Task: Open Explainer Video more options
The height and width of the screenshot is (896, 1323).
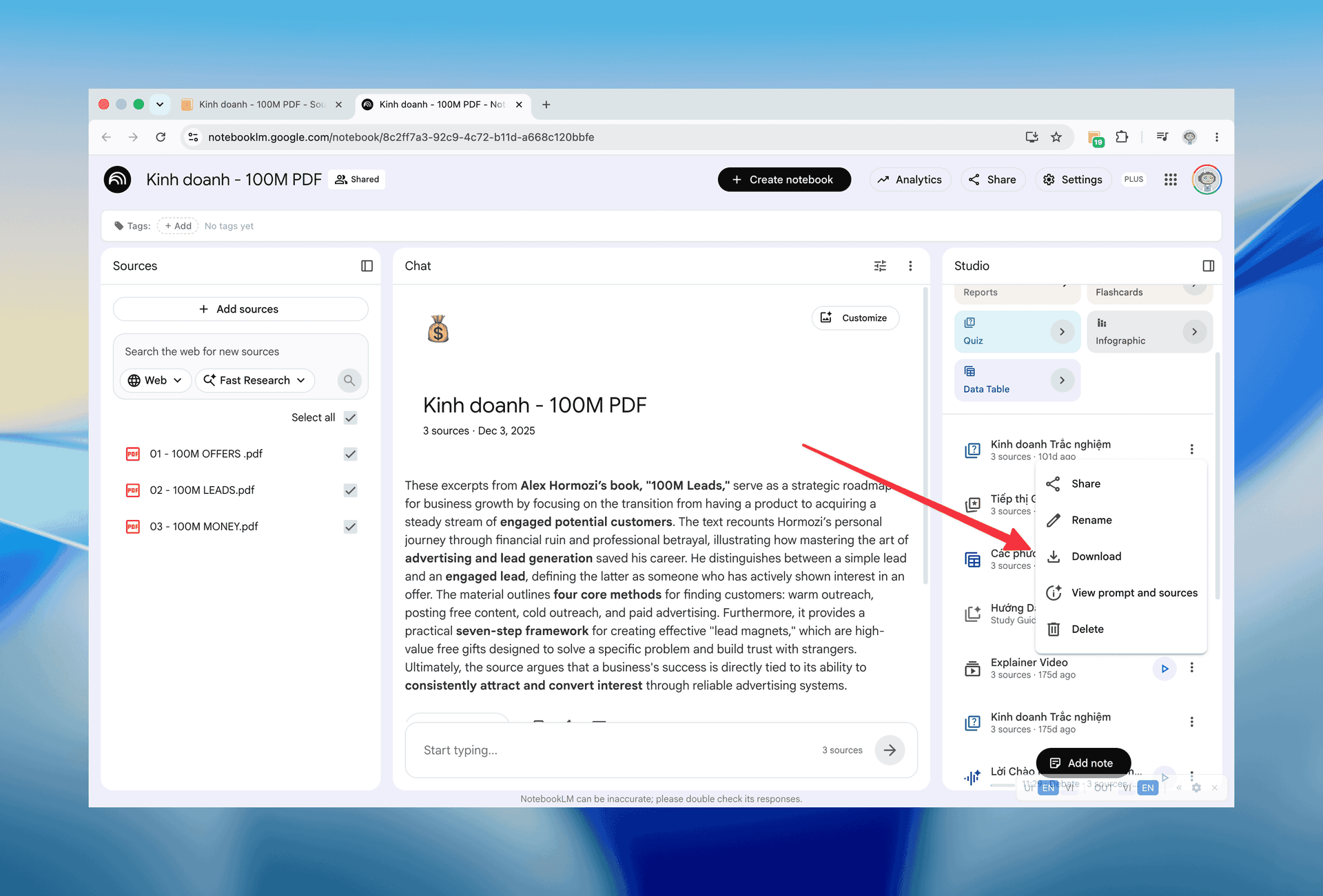Action: pyautogui.click(x=1191, y=668)
